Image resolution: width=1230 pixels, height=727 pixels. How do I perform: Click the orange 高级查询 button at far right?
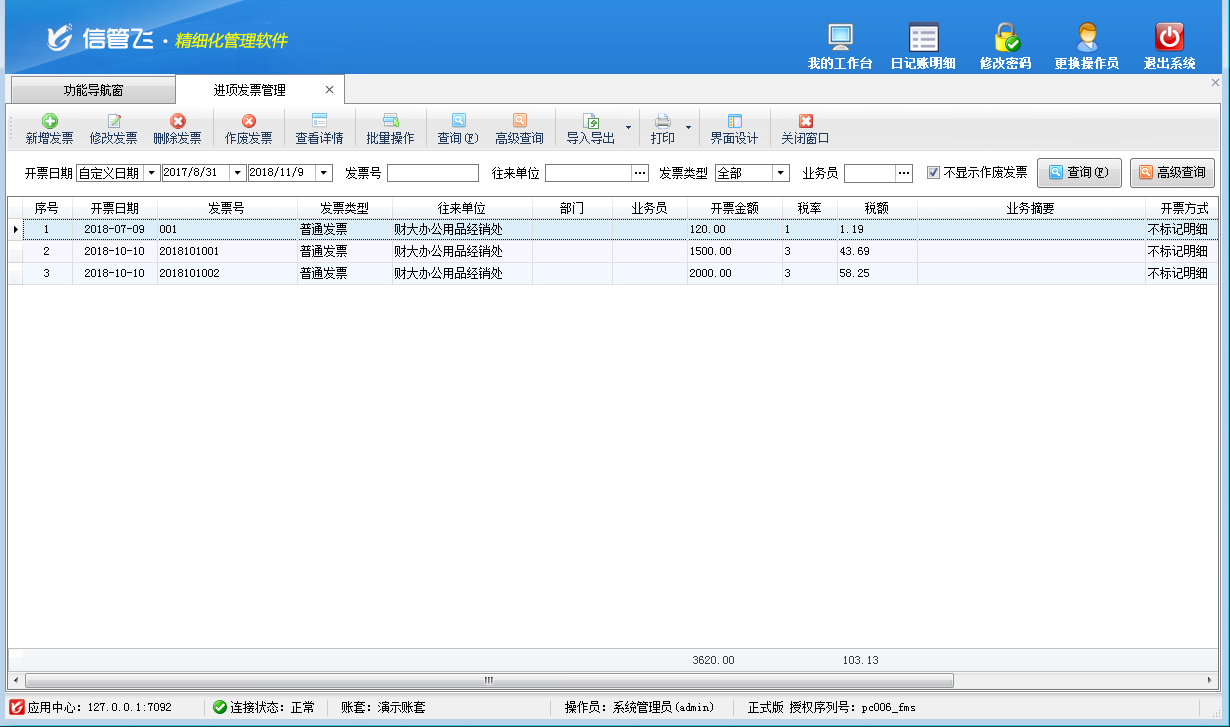[x=1172, y=173]
